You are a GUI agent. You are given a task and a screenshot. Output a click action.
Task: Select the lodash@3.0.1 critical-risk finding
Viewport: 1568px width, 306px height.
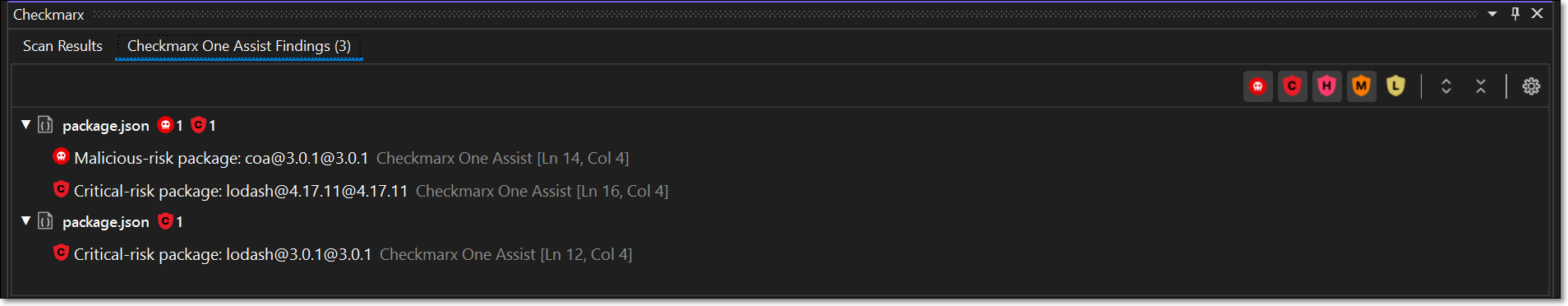tap(343, 254)
